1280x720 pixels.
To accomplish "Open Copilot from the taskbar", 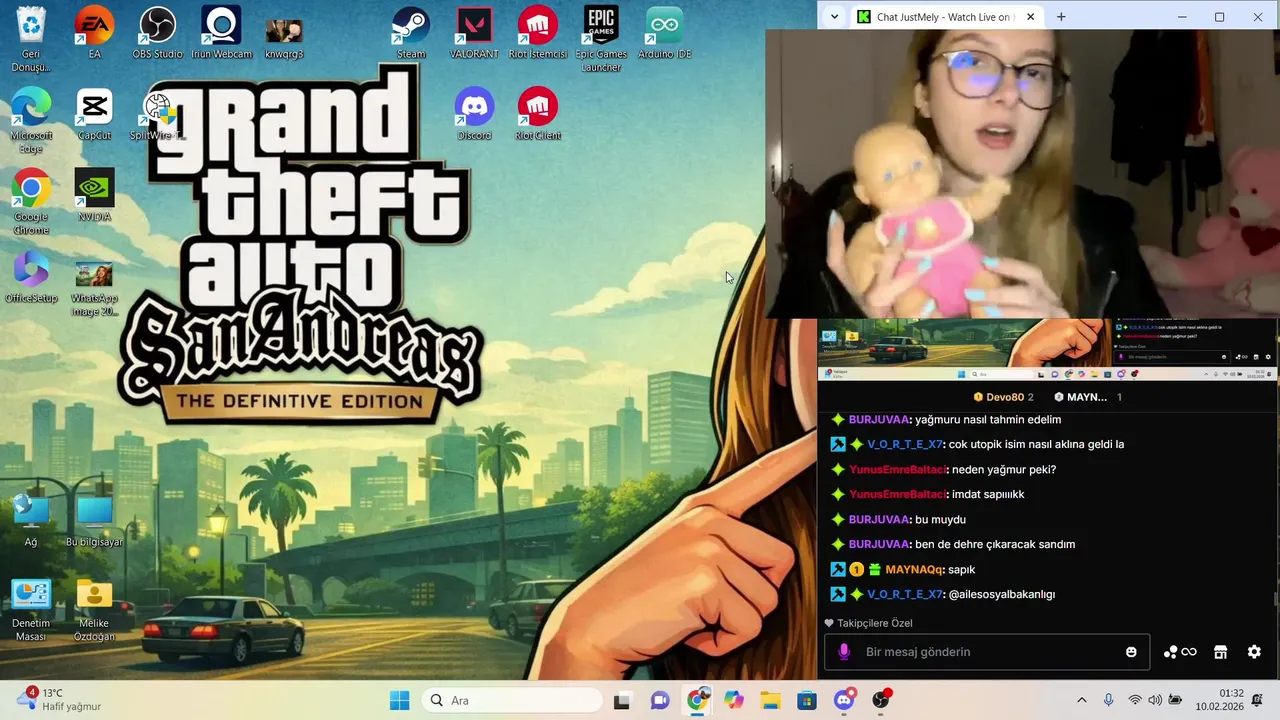I will click(734, 701).
